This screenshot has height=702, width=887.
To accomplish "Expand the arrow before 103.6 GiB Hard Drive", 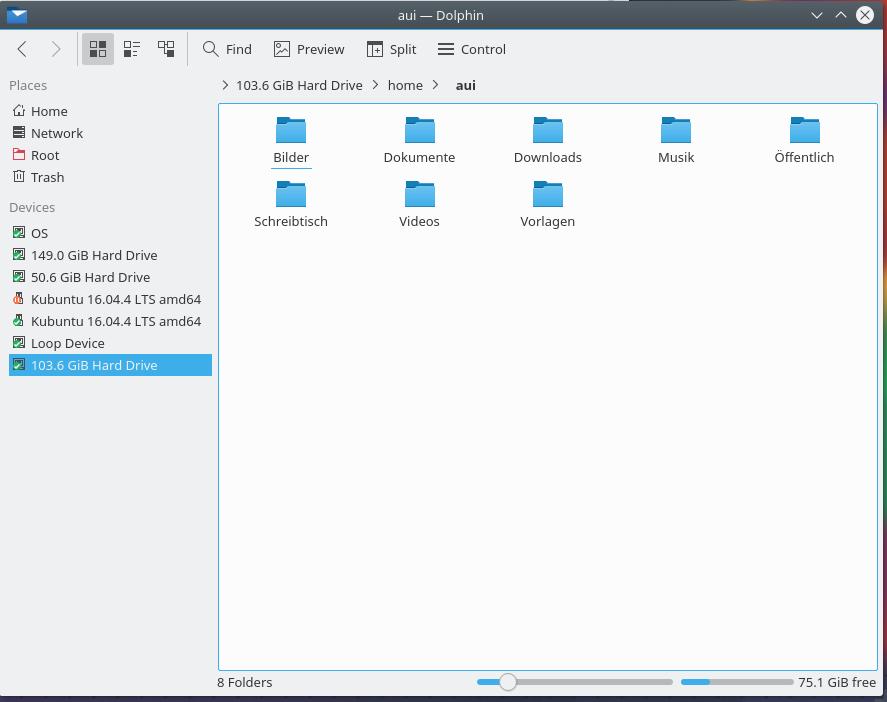I will click(225, 85).
